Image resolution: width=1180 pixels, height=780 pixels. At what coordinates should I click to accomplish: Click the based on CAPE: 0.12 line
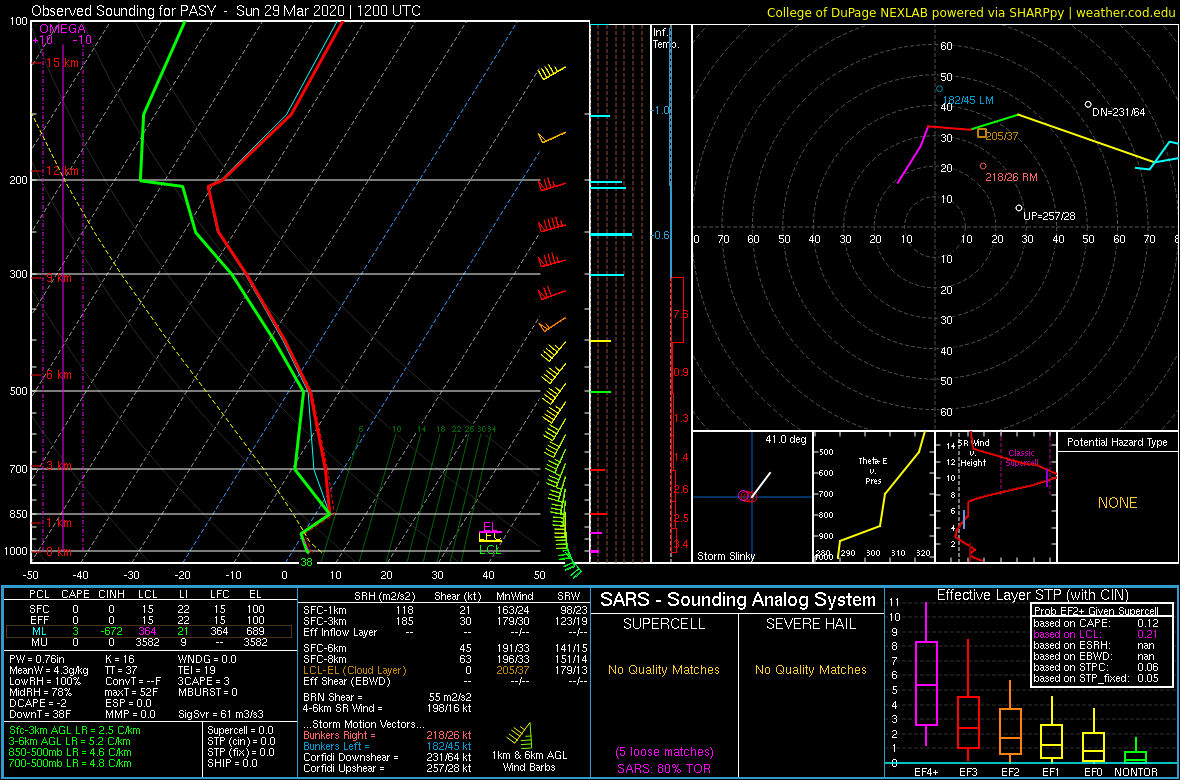click(x=1096, y=623)
